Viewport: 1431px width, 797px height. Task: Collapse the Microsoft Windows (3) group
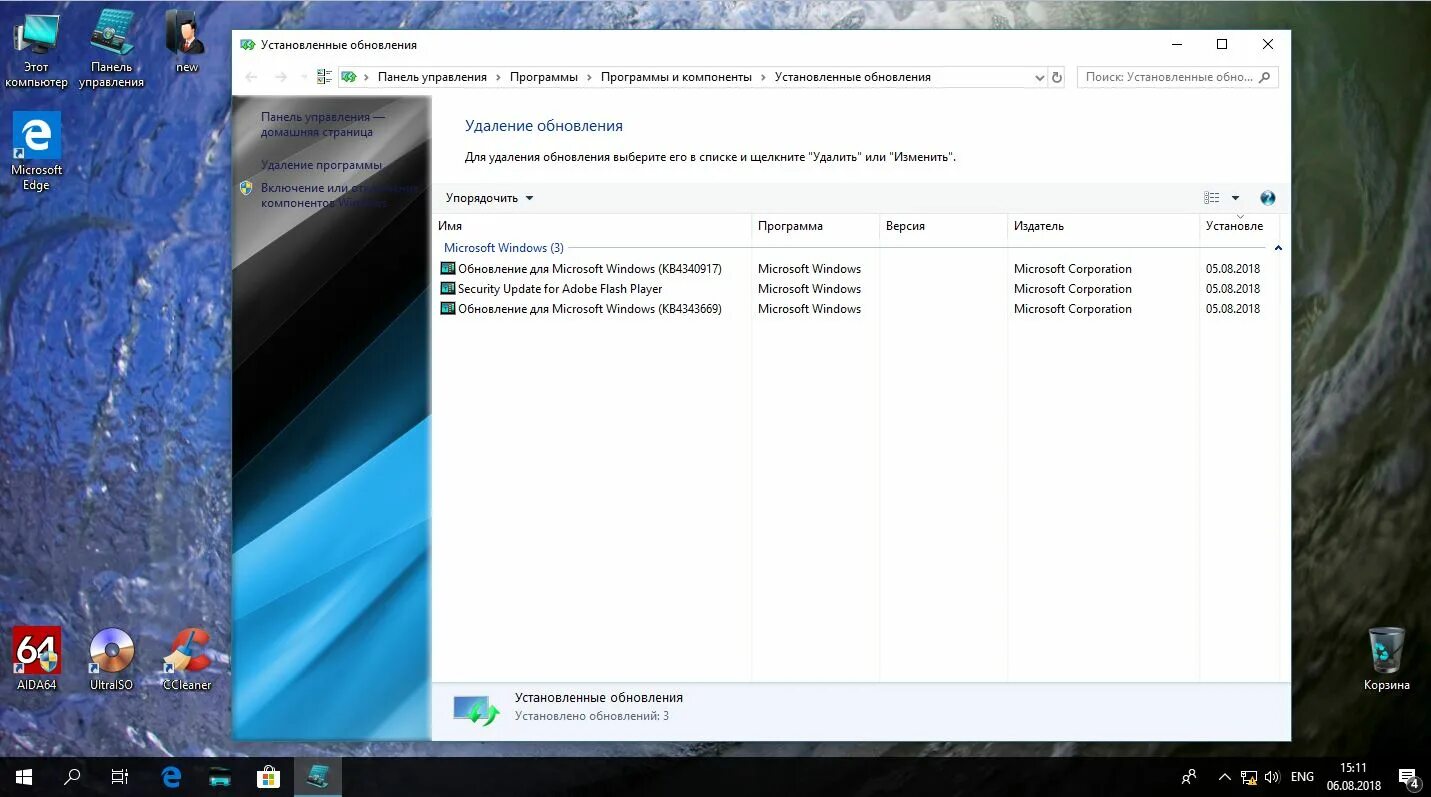point(1278,248)
